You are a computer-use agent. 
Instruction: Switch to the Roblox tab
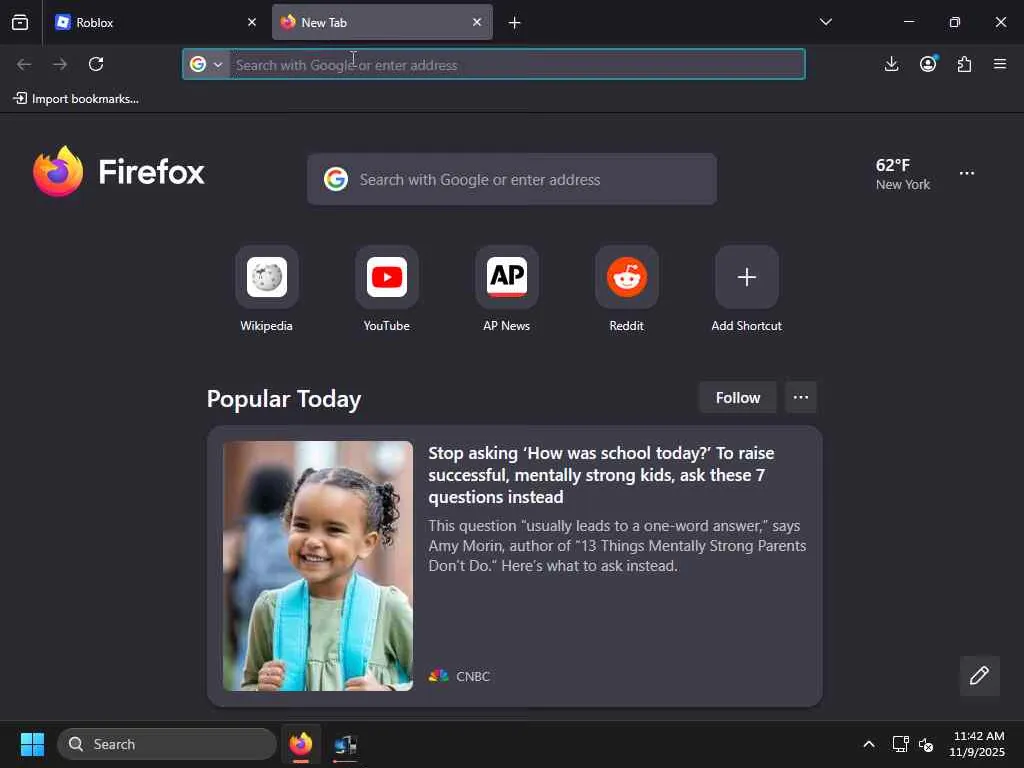click(156, 22)
